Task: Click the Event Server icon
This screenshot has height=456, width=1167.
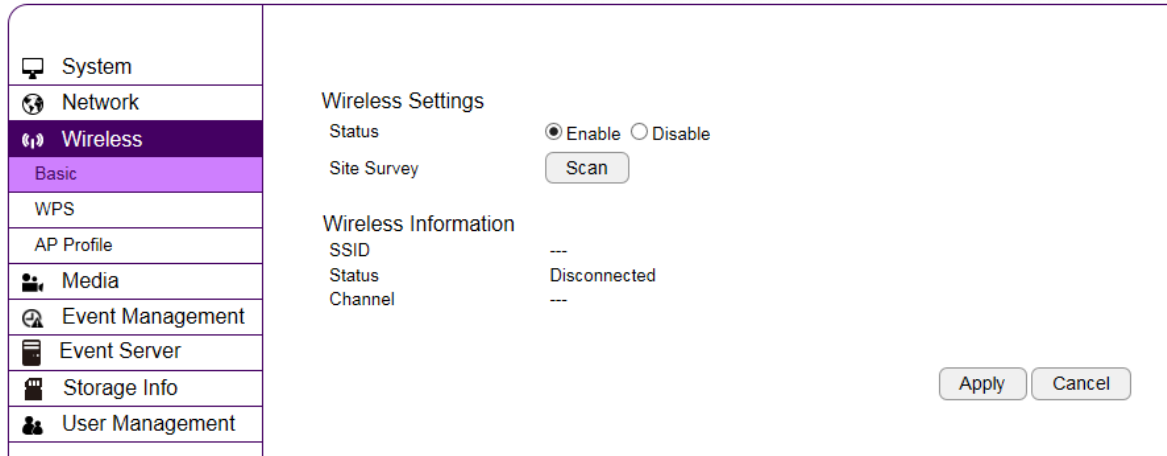Action: [x=32, y=352]
